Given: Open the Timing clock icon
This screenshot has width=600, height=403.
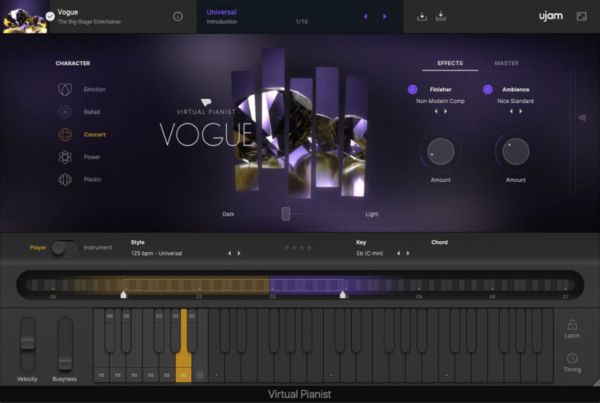Looking at the screenshot, I should 572,358.
